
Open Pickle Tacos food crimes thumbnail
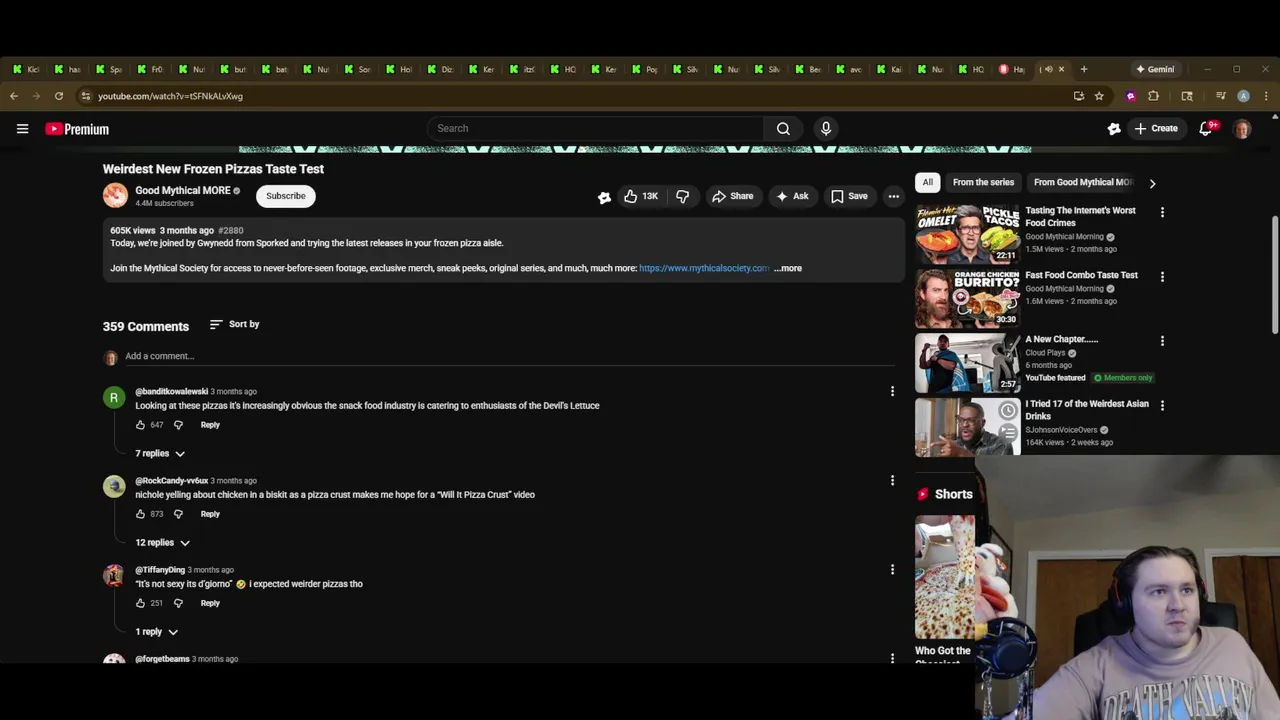click(967, 233)
